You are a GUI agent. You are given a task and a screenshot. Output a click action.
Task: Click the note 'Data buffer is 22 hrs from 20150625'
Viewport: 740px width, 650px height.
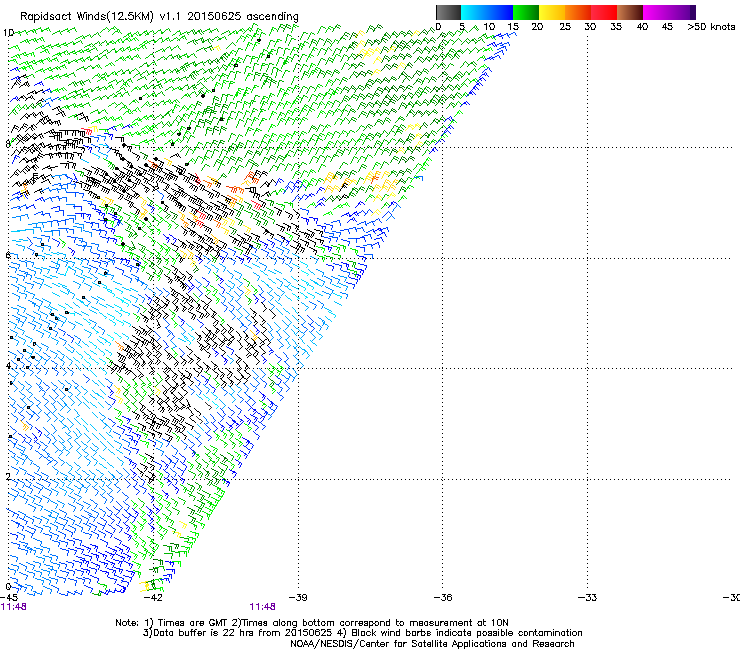click(243, 633)
